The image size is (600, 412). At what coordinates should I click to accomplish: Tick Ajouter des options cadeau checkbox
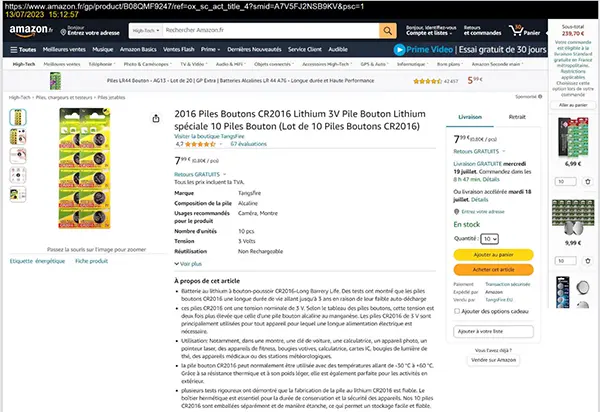click(457, 311)
